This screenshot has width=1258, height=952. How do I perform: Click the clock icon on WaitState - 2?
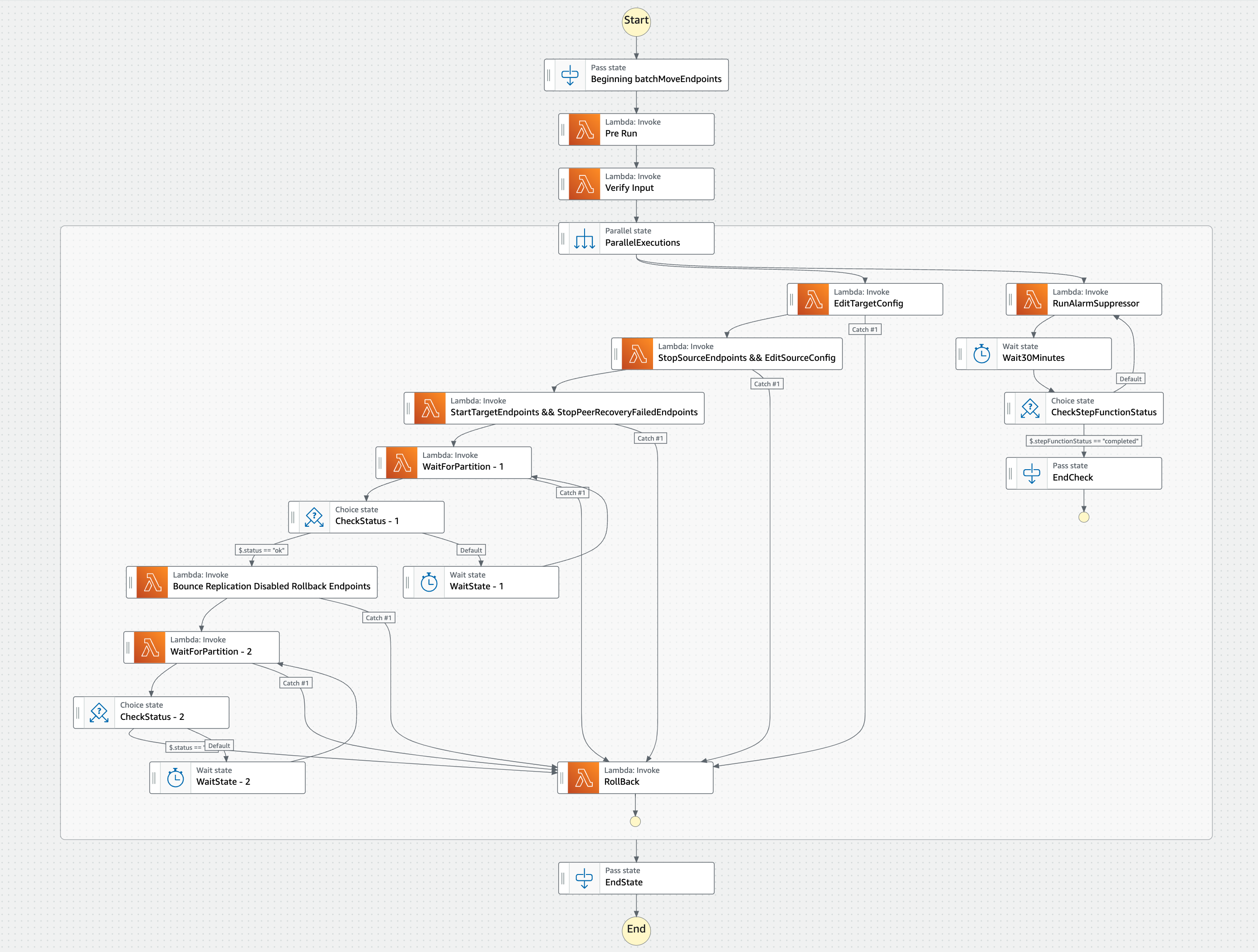[175, 778]
